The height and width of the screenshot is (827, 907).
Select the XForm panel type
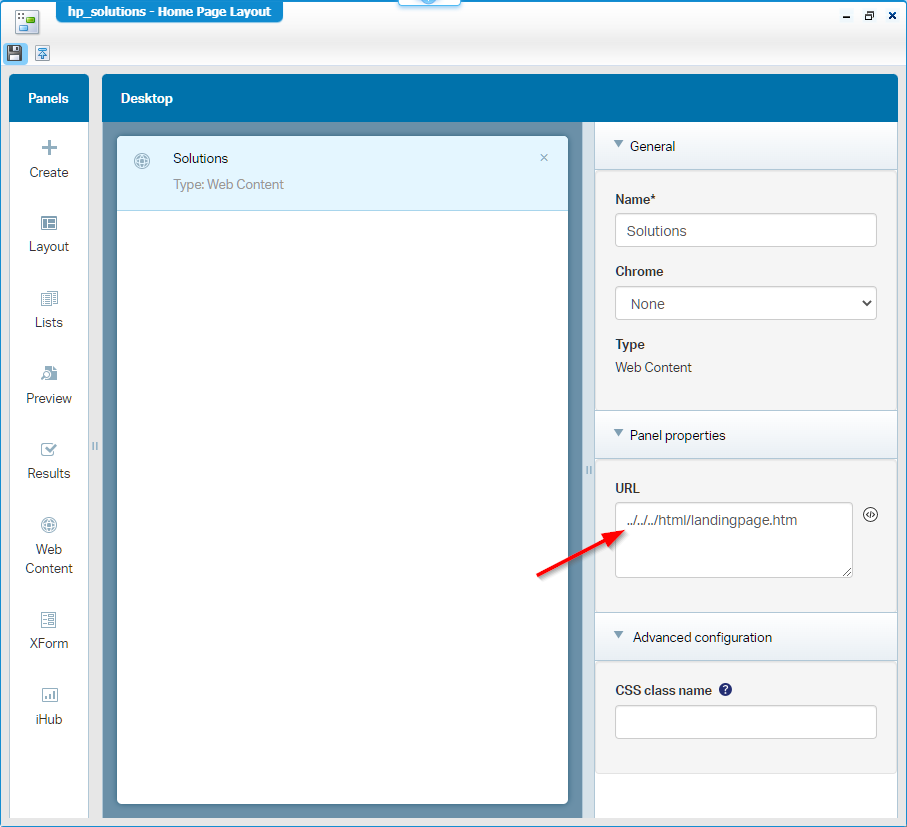coord(49,631)
